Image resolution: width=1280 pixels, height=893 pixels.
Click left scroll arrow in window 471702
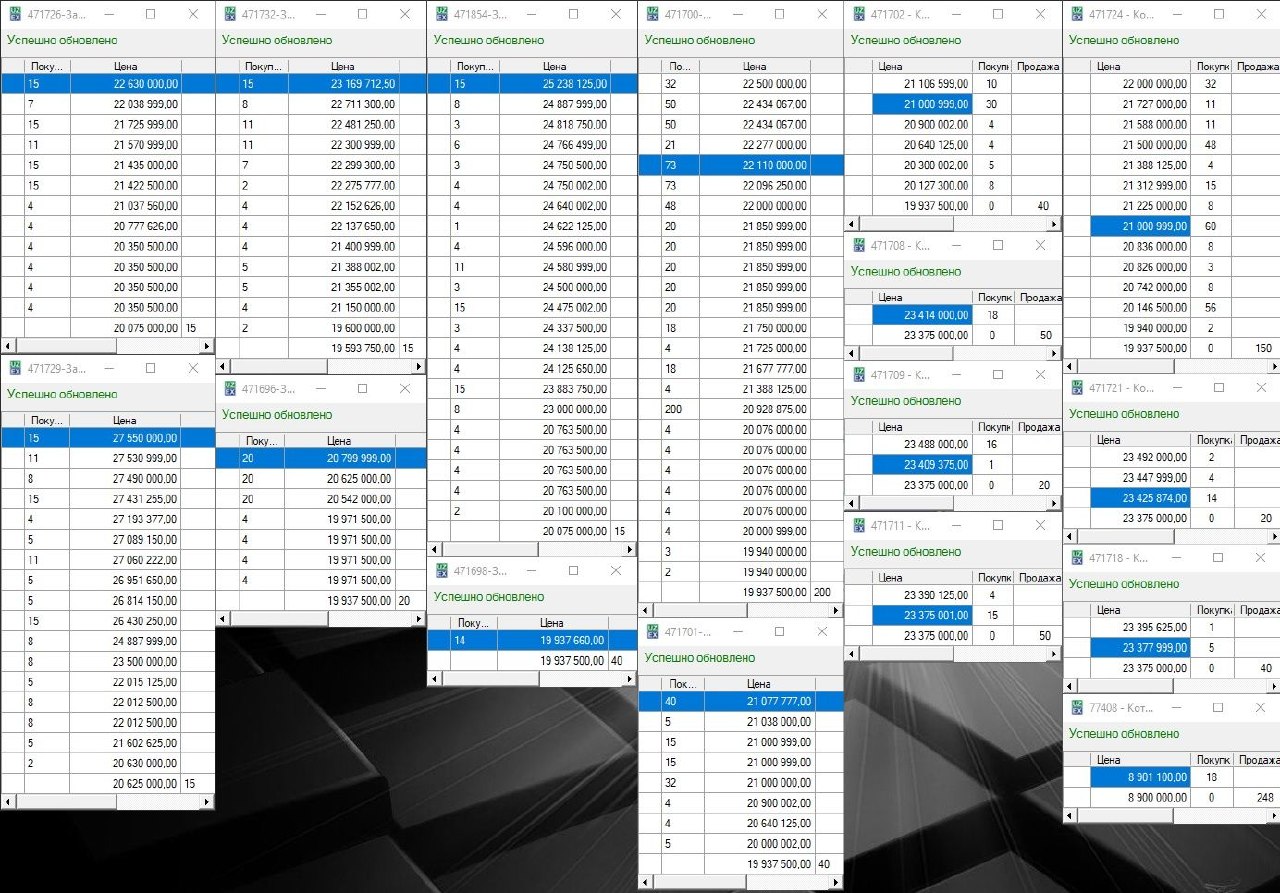(851, 225)
